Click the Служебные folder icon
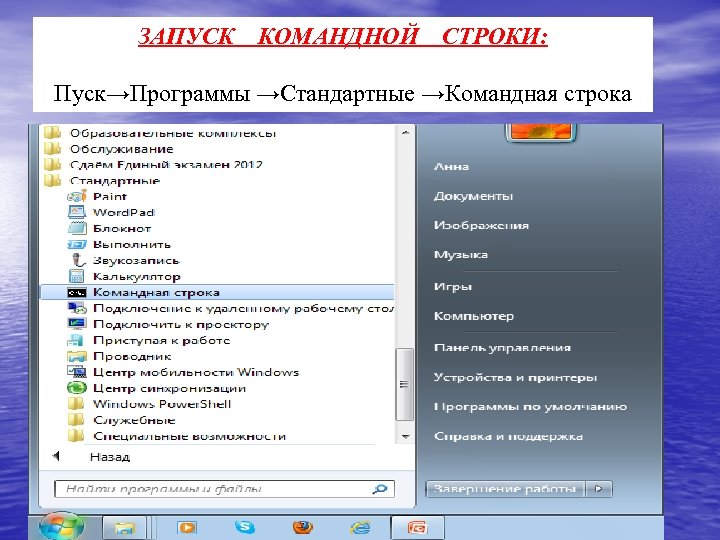720x540 pixels. (x=76, y=420)
